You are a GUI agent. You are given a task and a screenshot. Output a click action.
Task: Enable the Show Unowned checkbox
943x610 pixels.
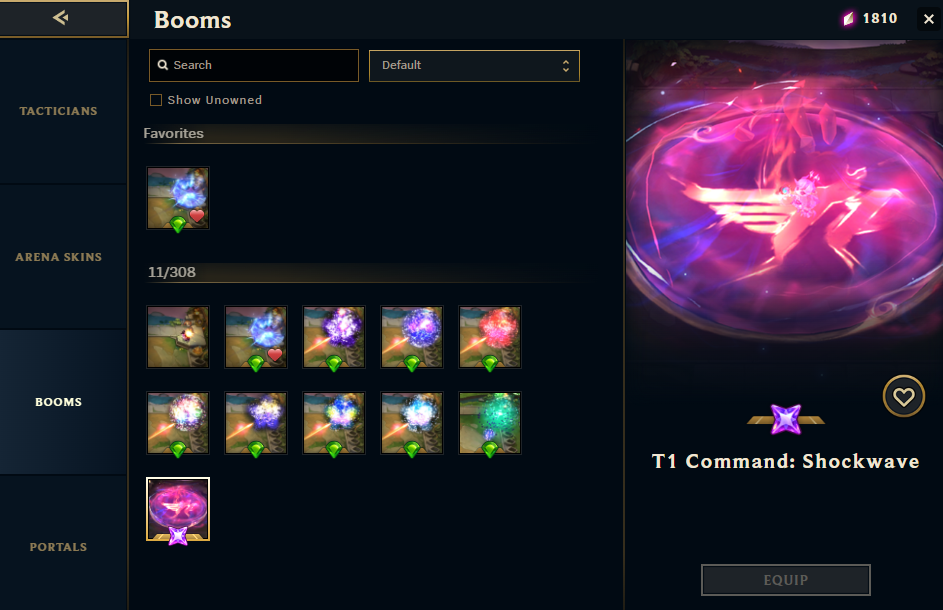pos(156,100)
